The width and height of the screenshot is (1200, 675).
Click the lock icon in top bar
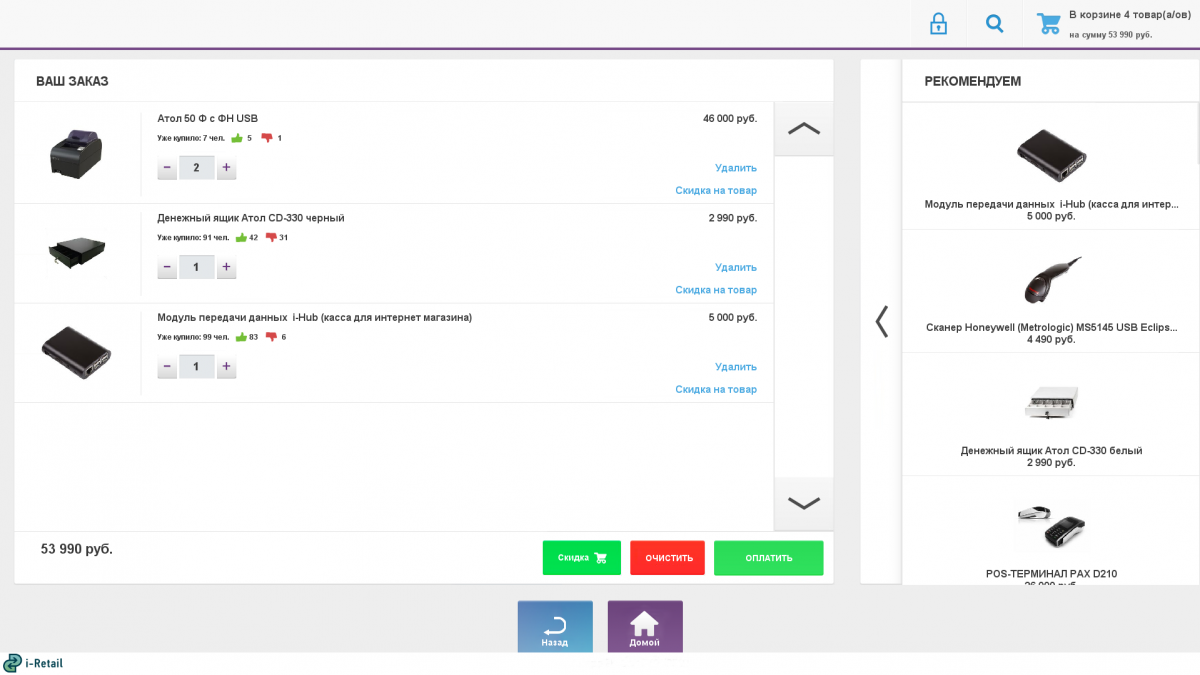tap(938, 23)
